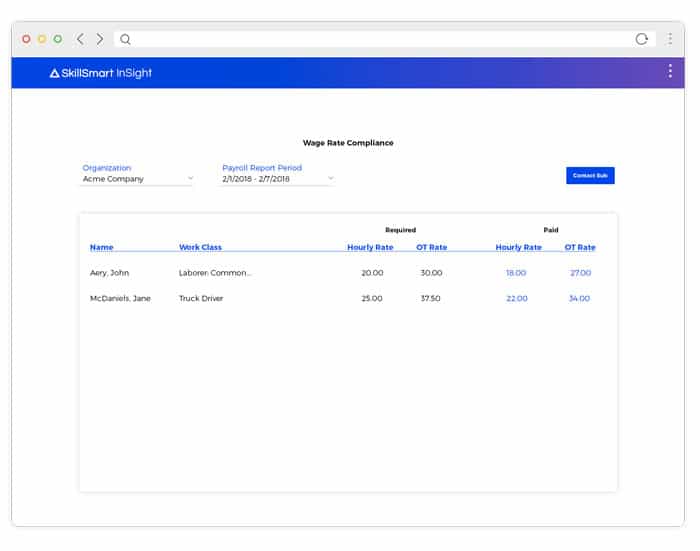Open paid hourly rate 18.00 link
Screen dimensions: 700x551
click(516, 273)
